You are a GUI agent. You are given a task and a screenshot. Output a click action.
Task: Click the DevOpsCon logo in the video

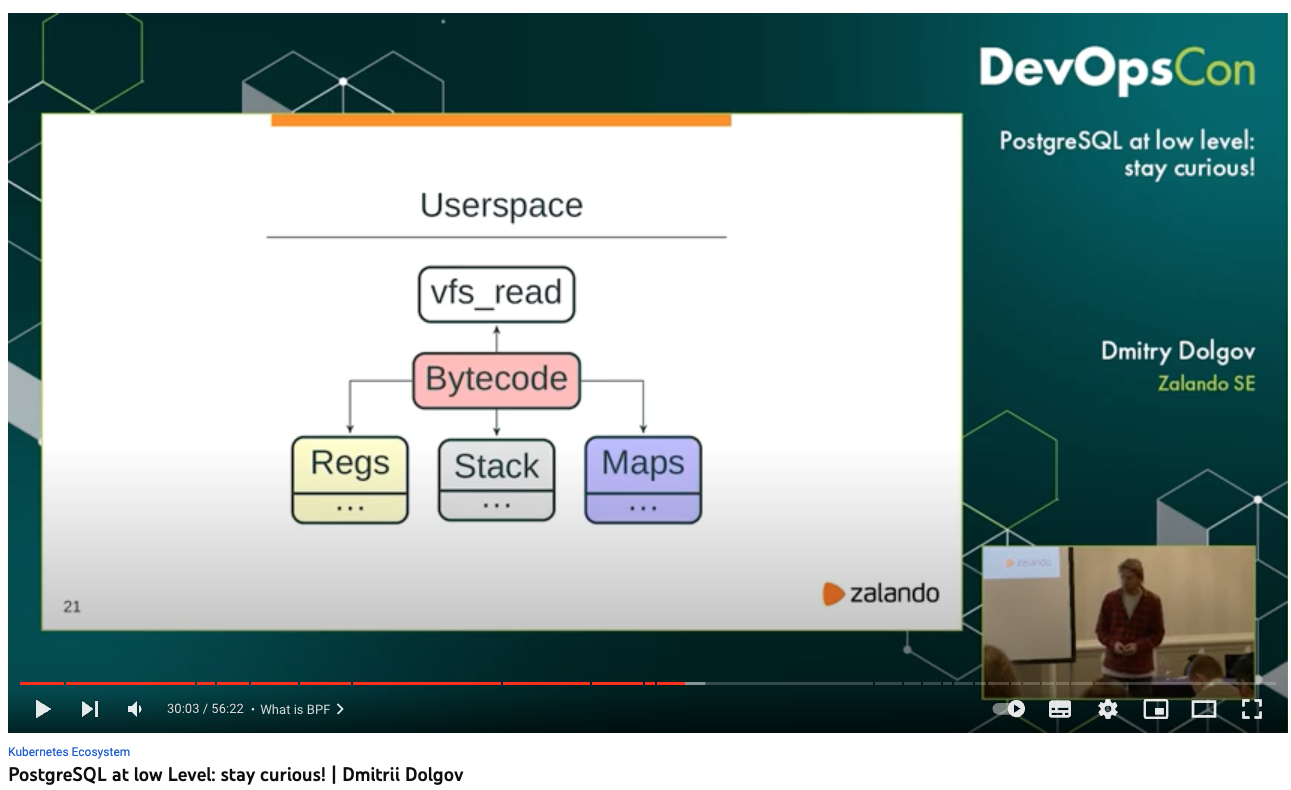[1116, 69]
